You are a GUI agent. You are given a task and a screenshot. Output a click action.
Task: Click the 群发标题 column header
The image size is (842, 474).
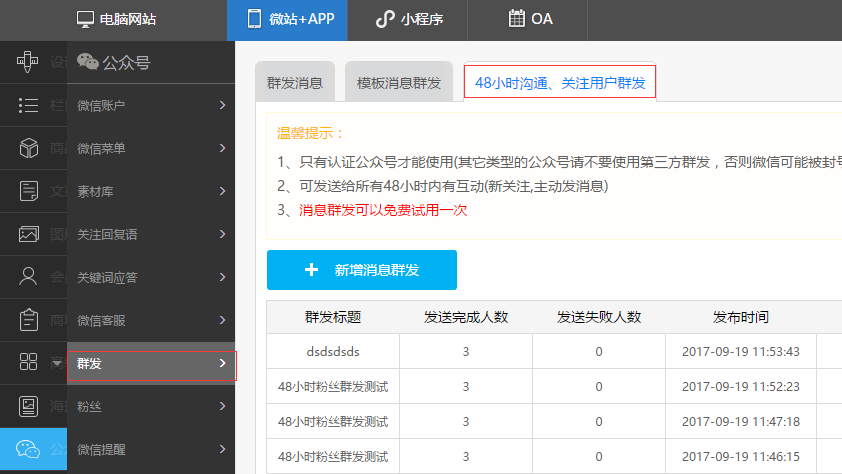[x=333, y=317]
